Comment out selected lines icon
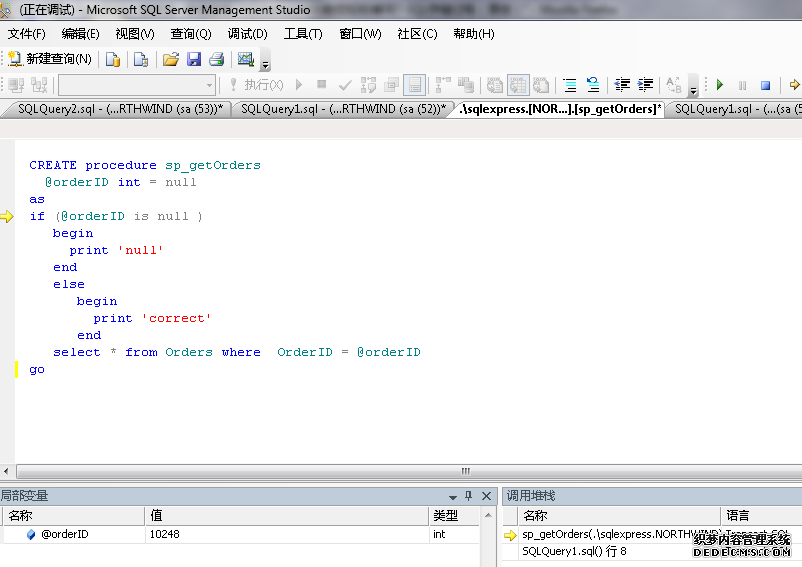This screenshot has width=802, height=567. pos(569,85)
